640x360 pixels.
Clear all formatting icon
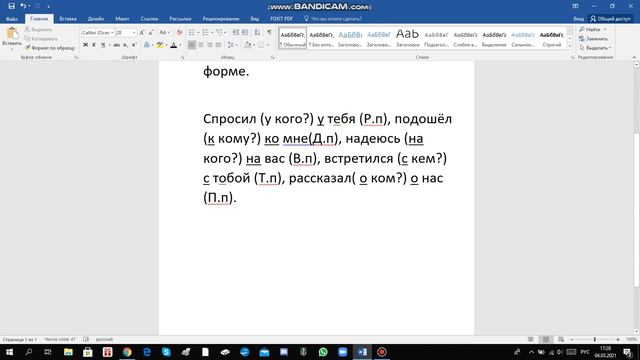tap(179, 32)
